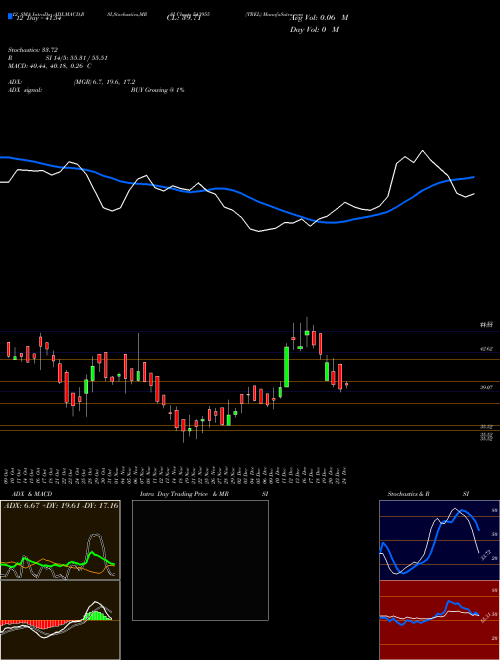500x660 pixels.
Task: Click the blue 12 Day SMA legend square
Action: [x=10, y=16]
